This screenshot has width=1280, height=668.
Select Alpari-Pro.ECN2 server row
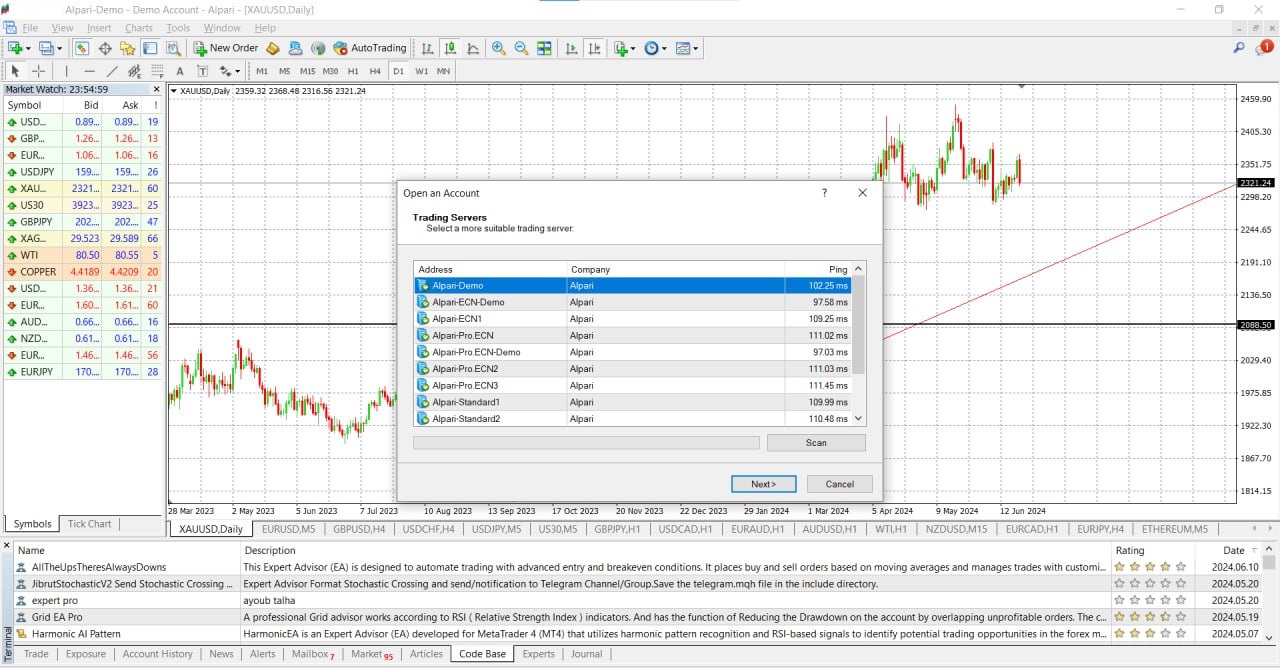pos(634,369)
